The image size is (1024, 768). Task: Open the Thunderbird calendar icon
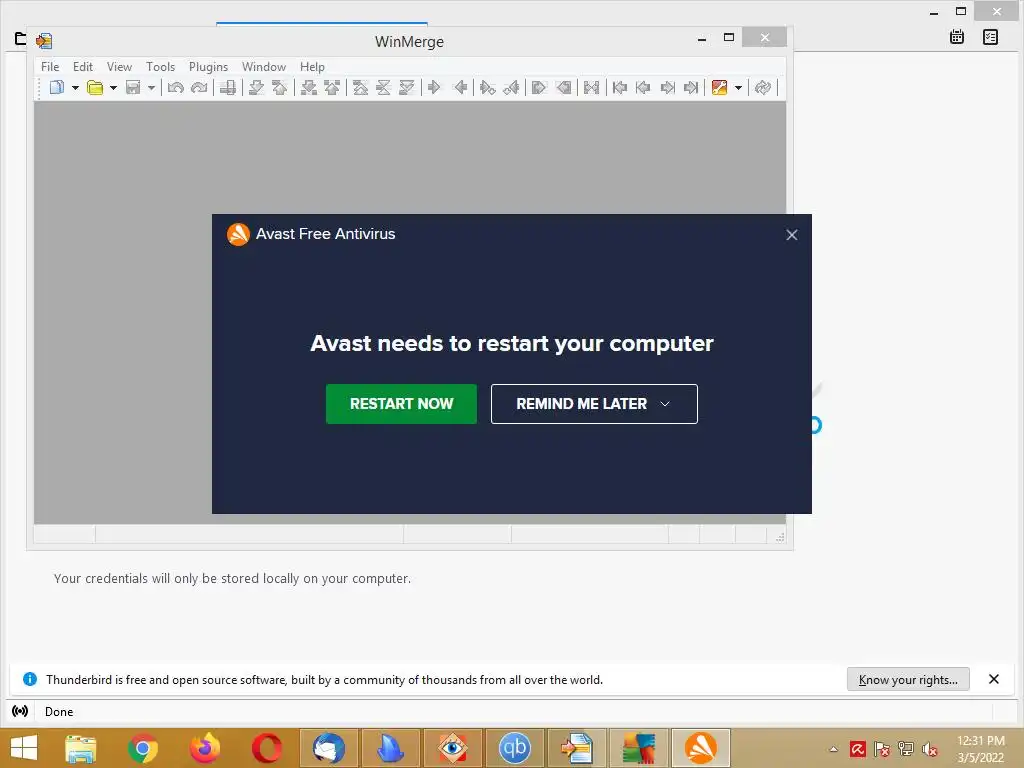click(957, 37)
